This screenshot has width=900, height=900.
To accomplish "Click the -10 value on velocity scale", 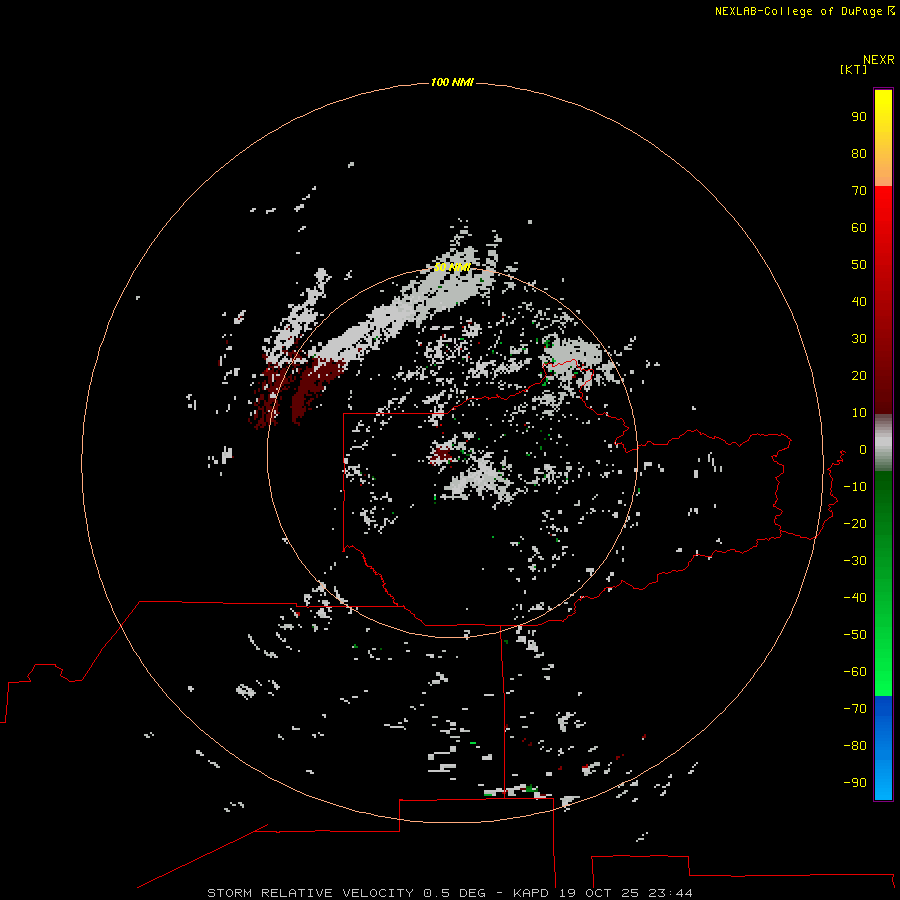I will click(x=855, y=487).
